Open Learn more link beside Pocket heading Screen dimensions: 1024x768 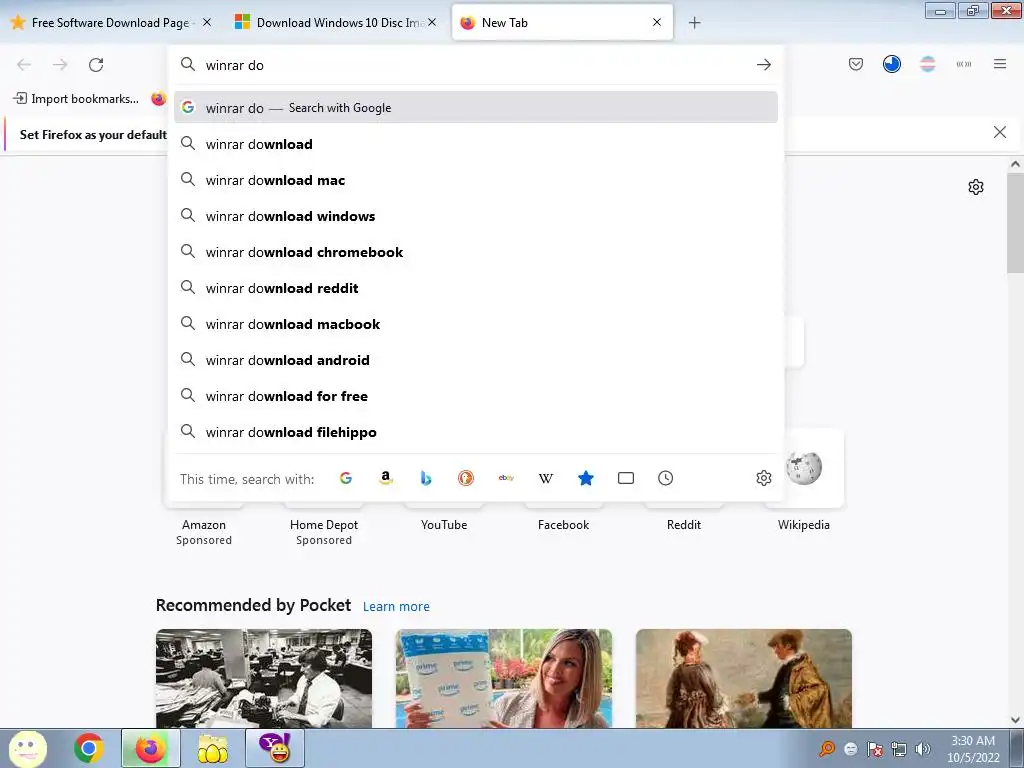point(396,607)
